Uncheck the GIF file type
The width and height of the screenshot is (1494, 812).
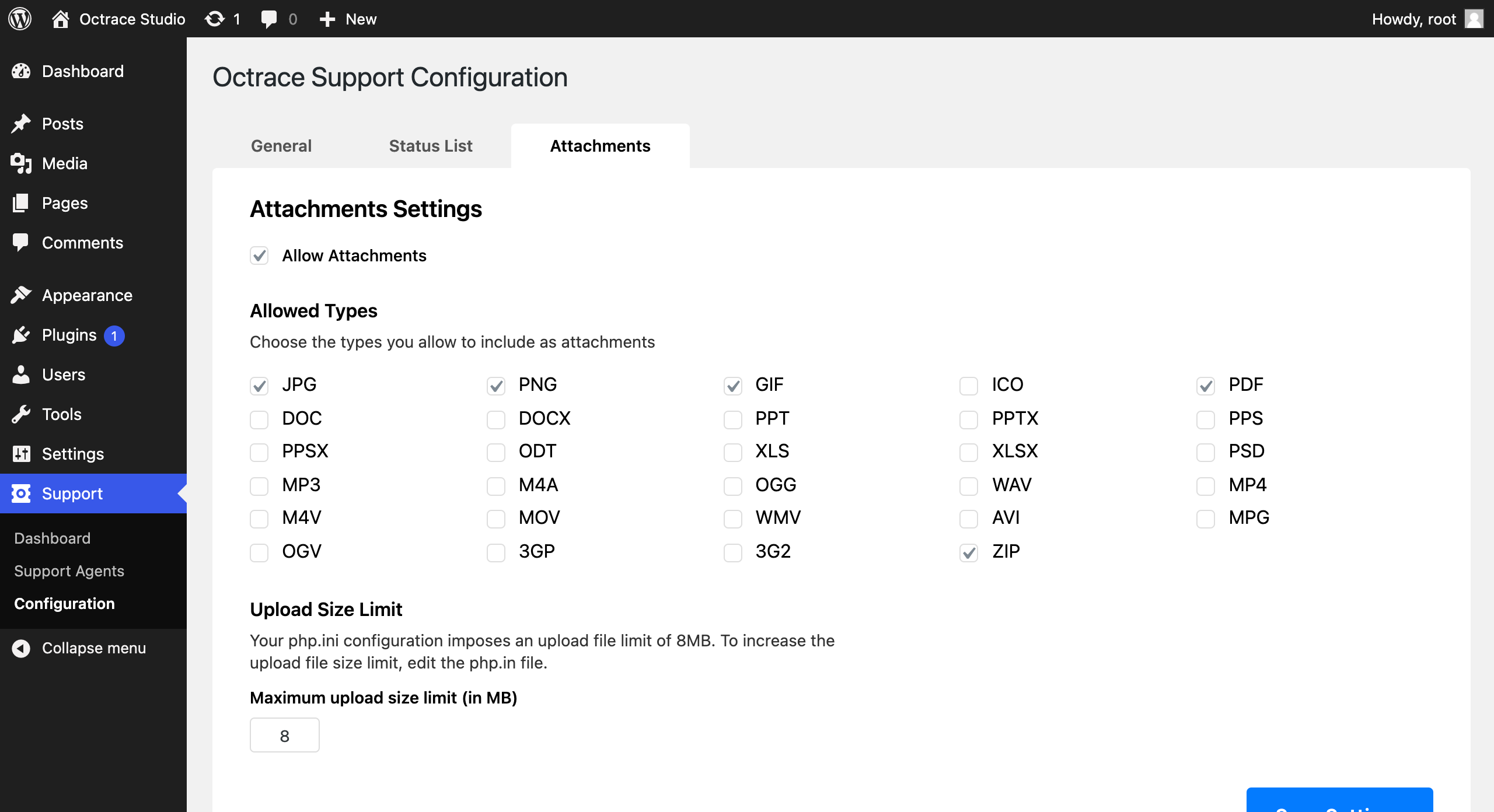(733, 385)
